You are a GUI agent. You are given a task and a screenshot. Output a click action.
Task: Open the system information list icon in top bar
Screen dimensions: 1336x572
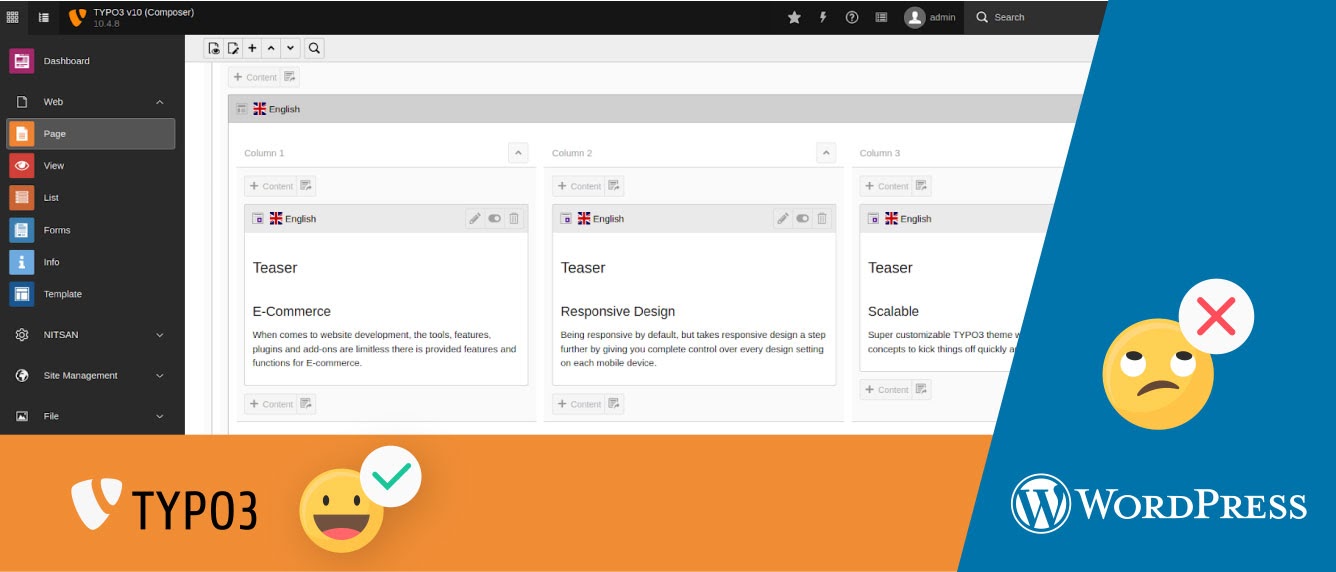(881, 17)
